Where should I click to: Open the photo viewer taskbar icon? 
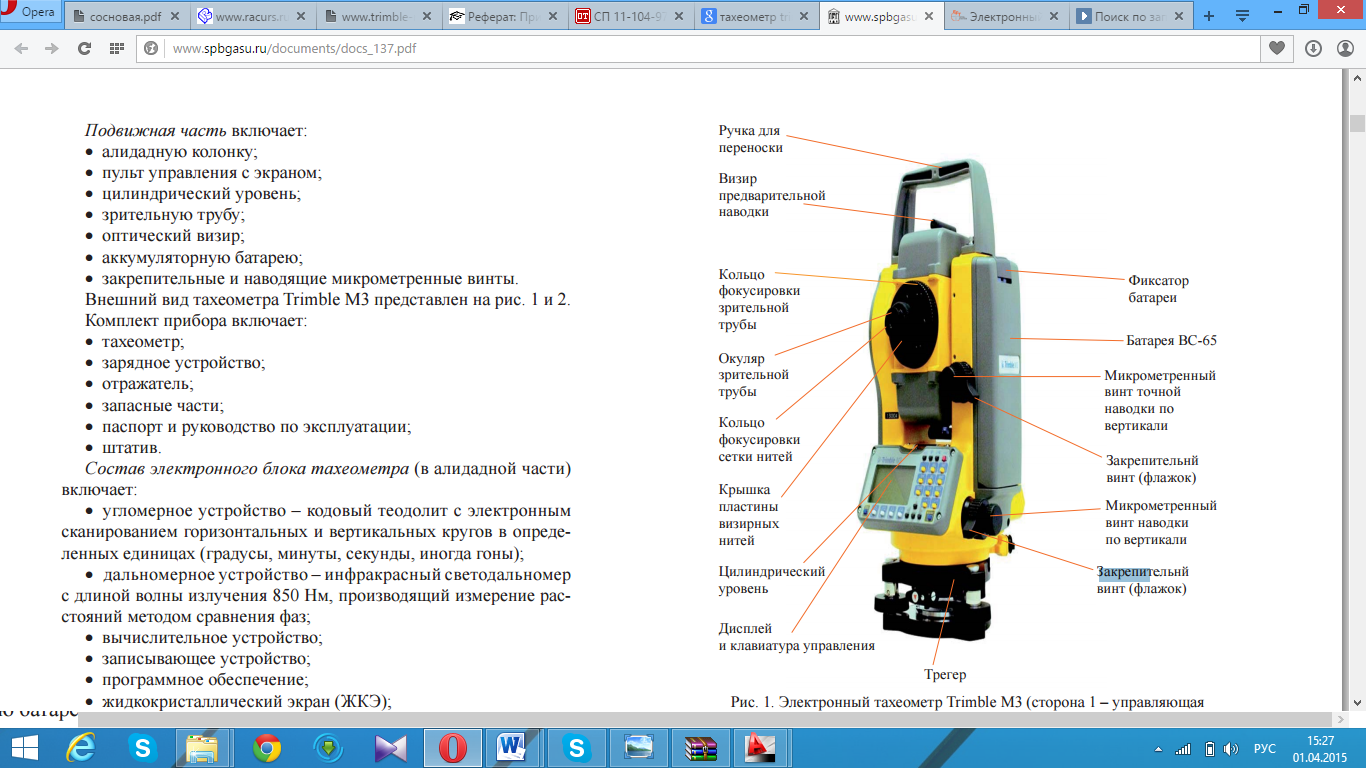[638, 748]
